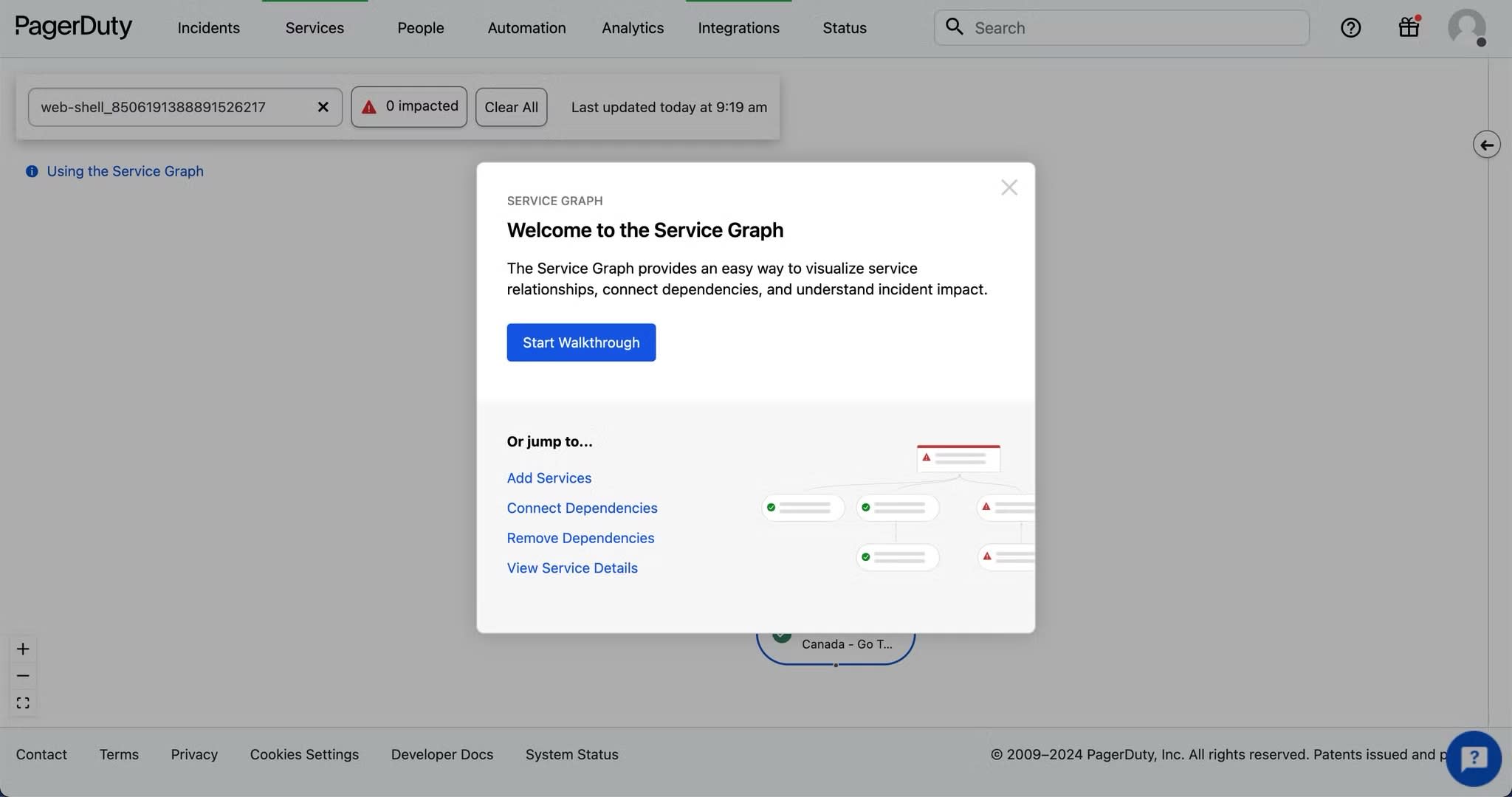Screen dimensions: 1512x797
Task: Open the Analytics menu
Action: [x=633, y=28]
